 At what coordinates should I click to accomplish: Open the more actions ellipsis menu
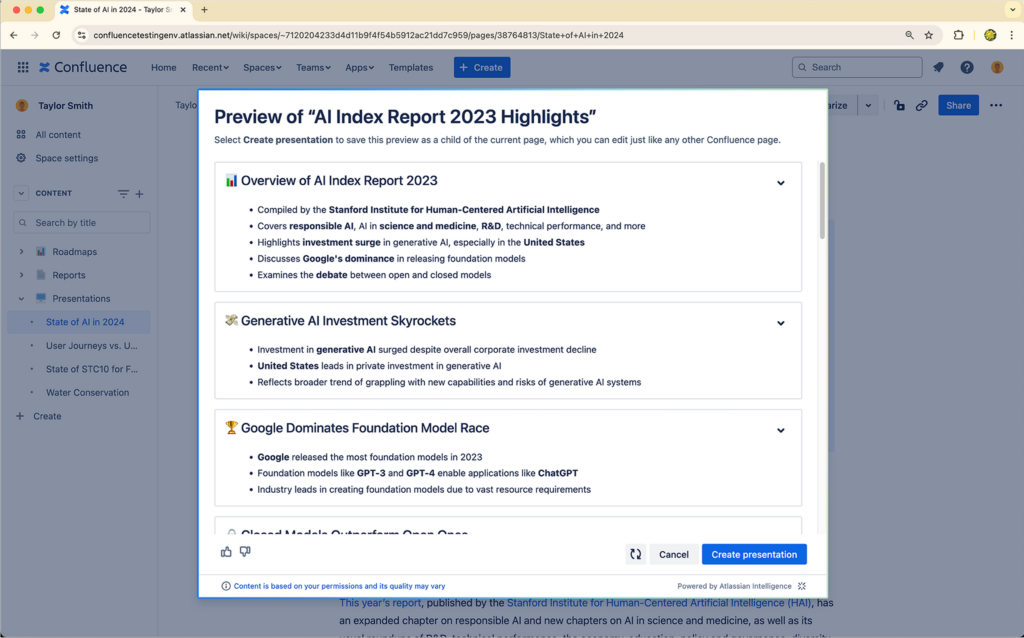point(996,105)
